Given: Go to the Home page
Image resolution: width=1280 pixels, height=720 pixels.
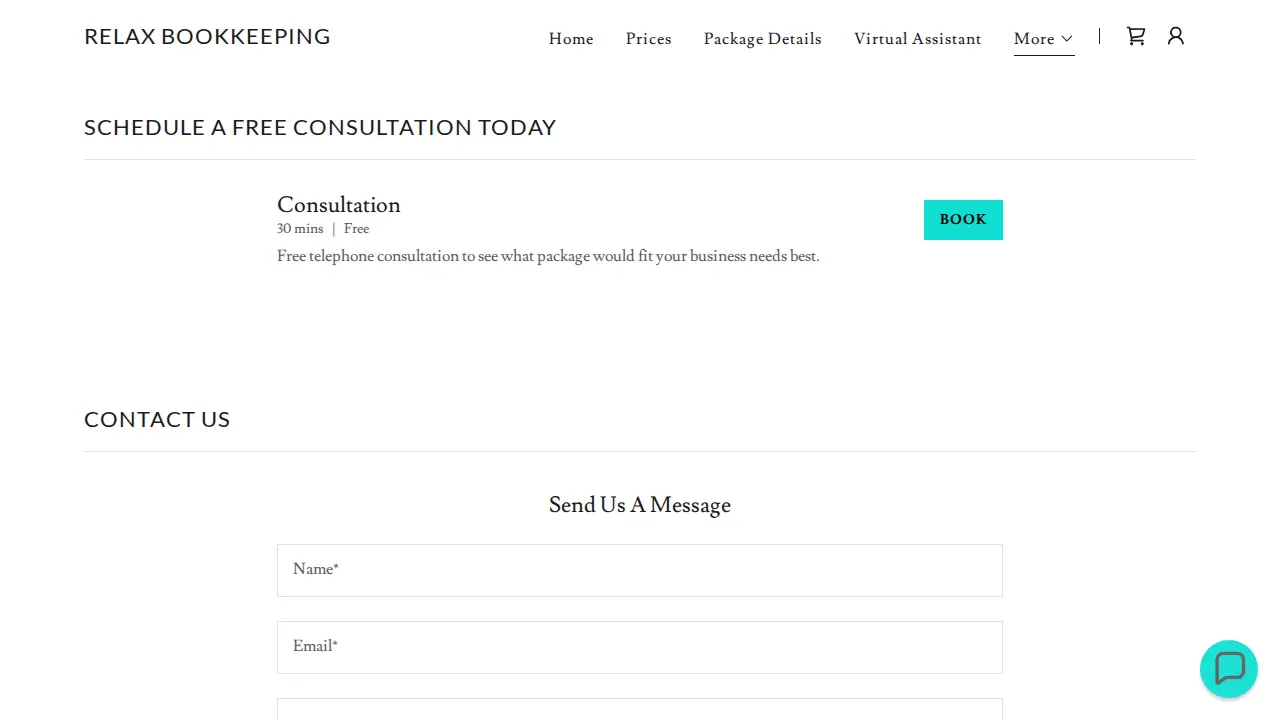Looking at the screenshot, I should (571, 39).
